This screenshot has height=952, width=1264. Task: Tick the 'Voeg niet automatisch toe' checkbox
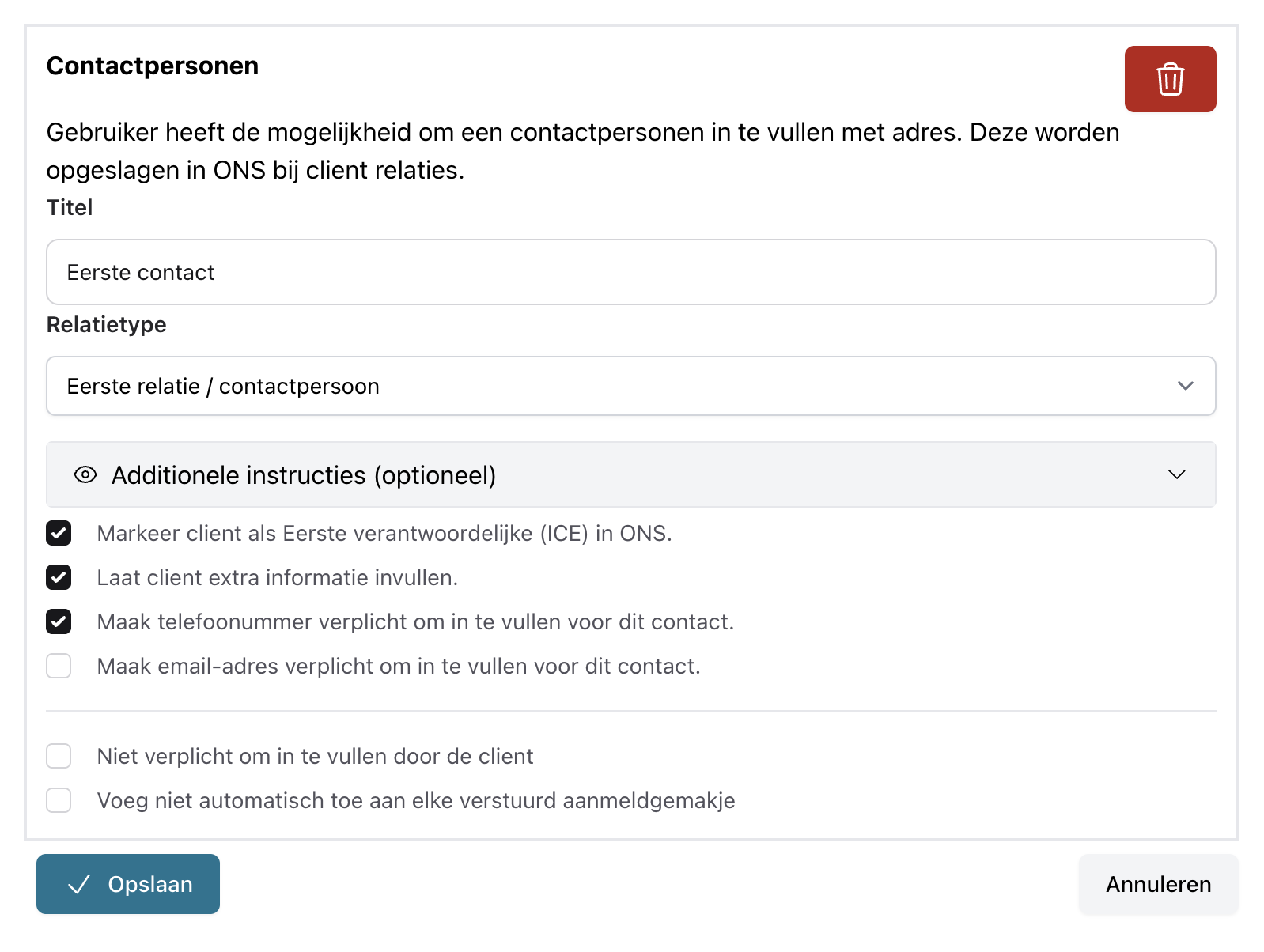tap(59, 800)
